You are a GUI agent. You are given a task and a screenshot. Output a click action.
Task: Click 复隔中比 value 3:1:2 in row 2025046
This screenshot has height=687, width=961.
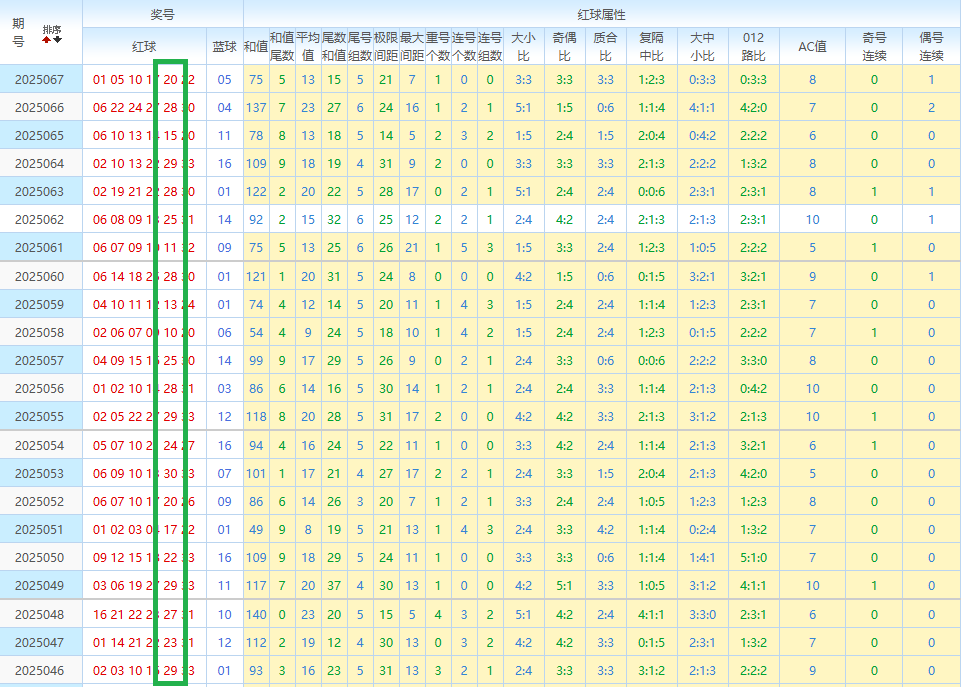[651, 670]
